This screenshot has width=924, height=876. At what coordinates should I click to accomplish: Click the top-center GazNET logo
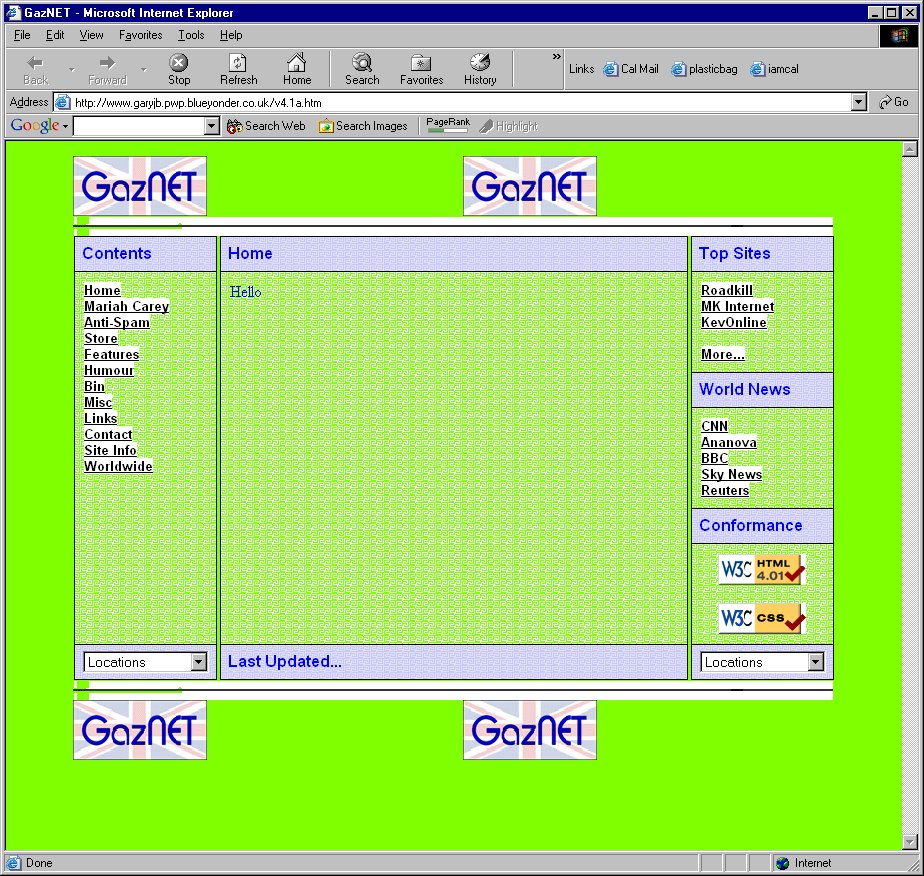pyautogui.click(x=530, y=186)
